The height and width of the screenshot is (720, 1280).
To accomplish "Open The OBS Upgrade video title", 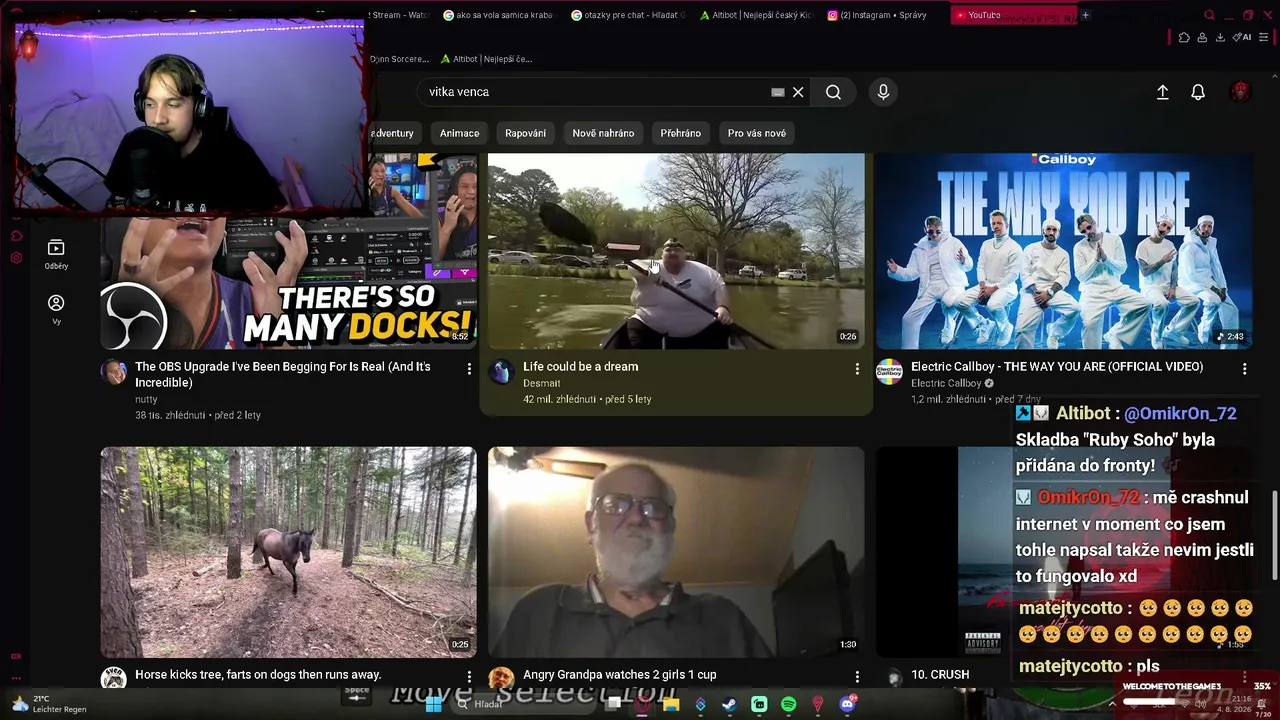I will 283,375.
